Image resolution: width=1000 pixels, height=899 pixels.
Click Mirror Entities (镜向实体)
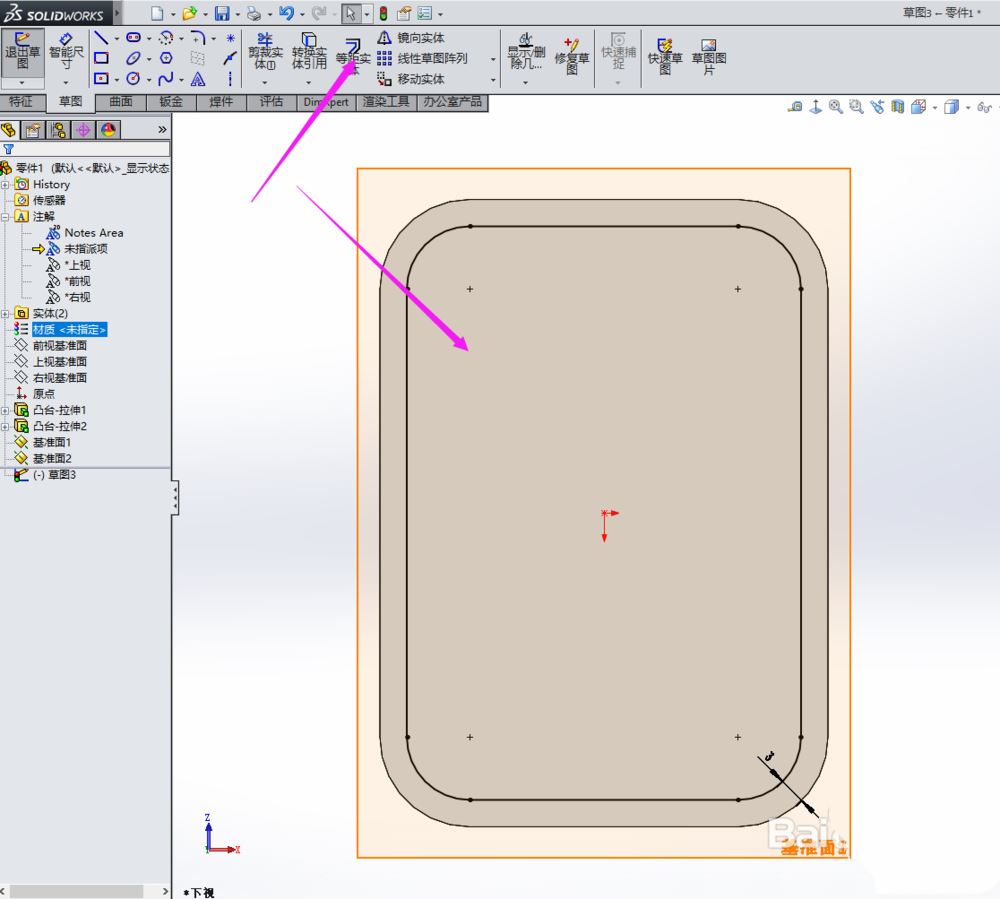coord(411,38)
